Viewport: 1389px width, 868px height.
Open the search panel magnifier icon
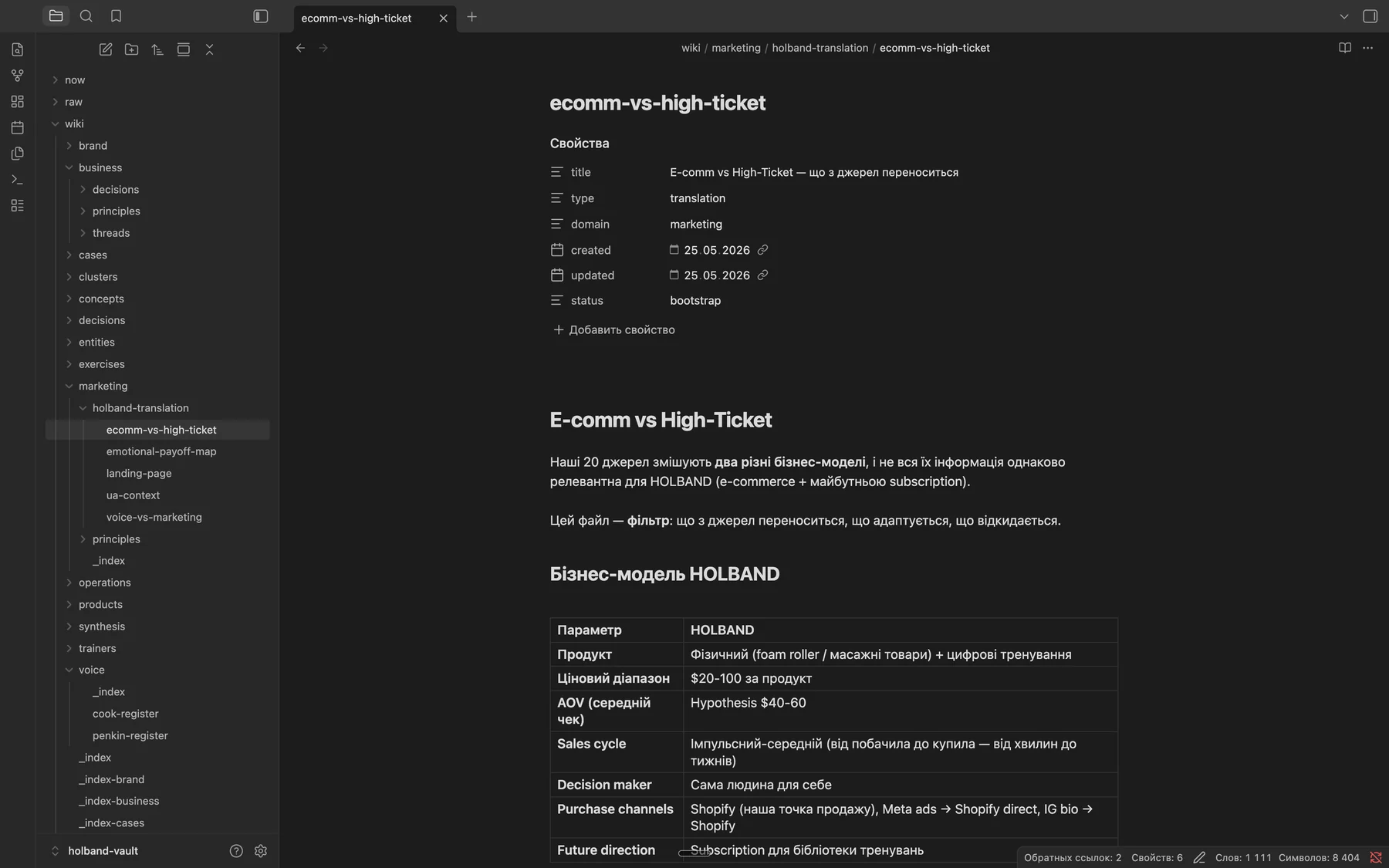(86, 16)
